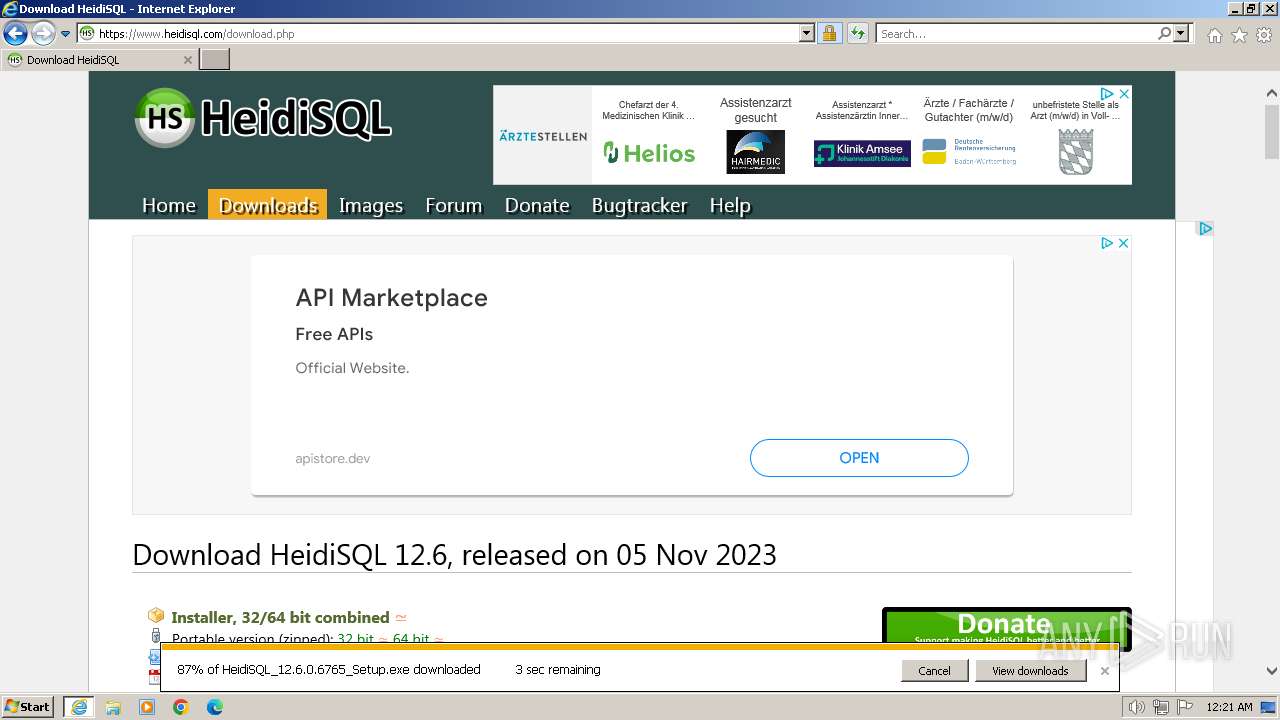This screenshot has width=1280, height=720.
Task: Click the Installer, 32/64 bit combined link
Action: coord(280,617)
